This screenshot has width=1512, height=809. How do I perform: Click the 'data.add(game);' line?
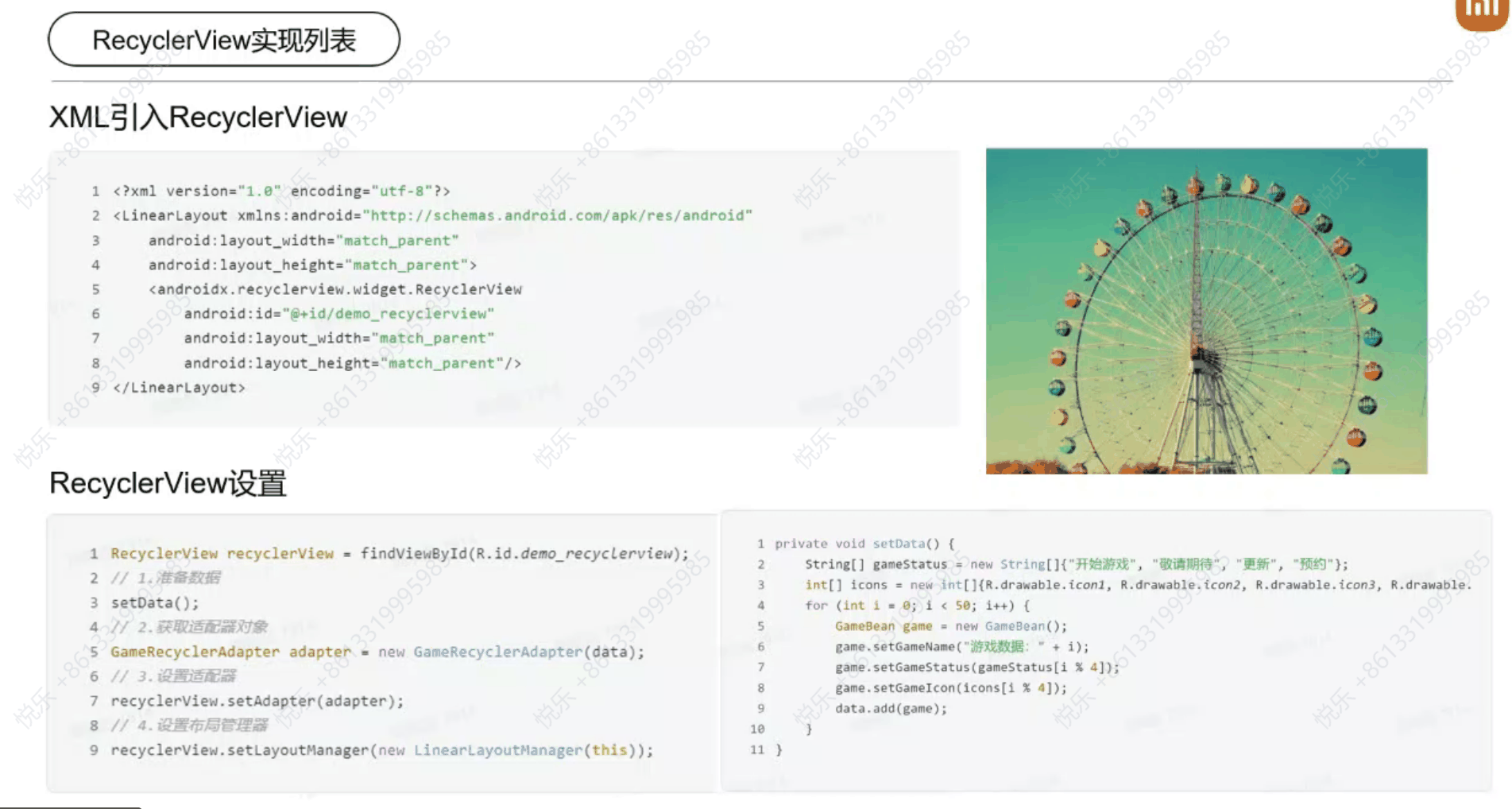click(x=891, y=709)
